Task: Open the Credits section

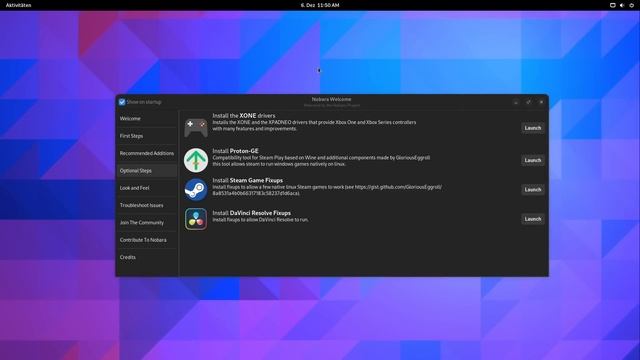Action: (147, 258)
